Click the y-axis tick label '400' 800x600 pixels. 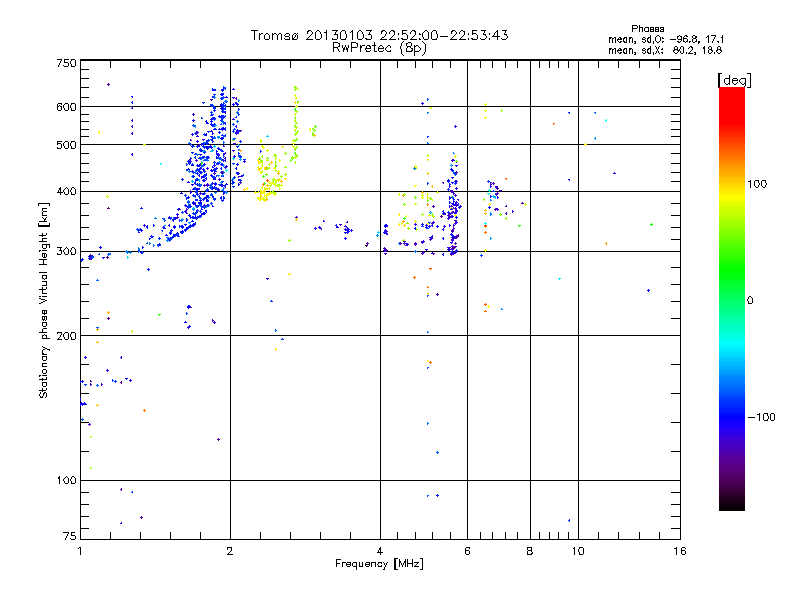tap(66, 191)
